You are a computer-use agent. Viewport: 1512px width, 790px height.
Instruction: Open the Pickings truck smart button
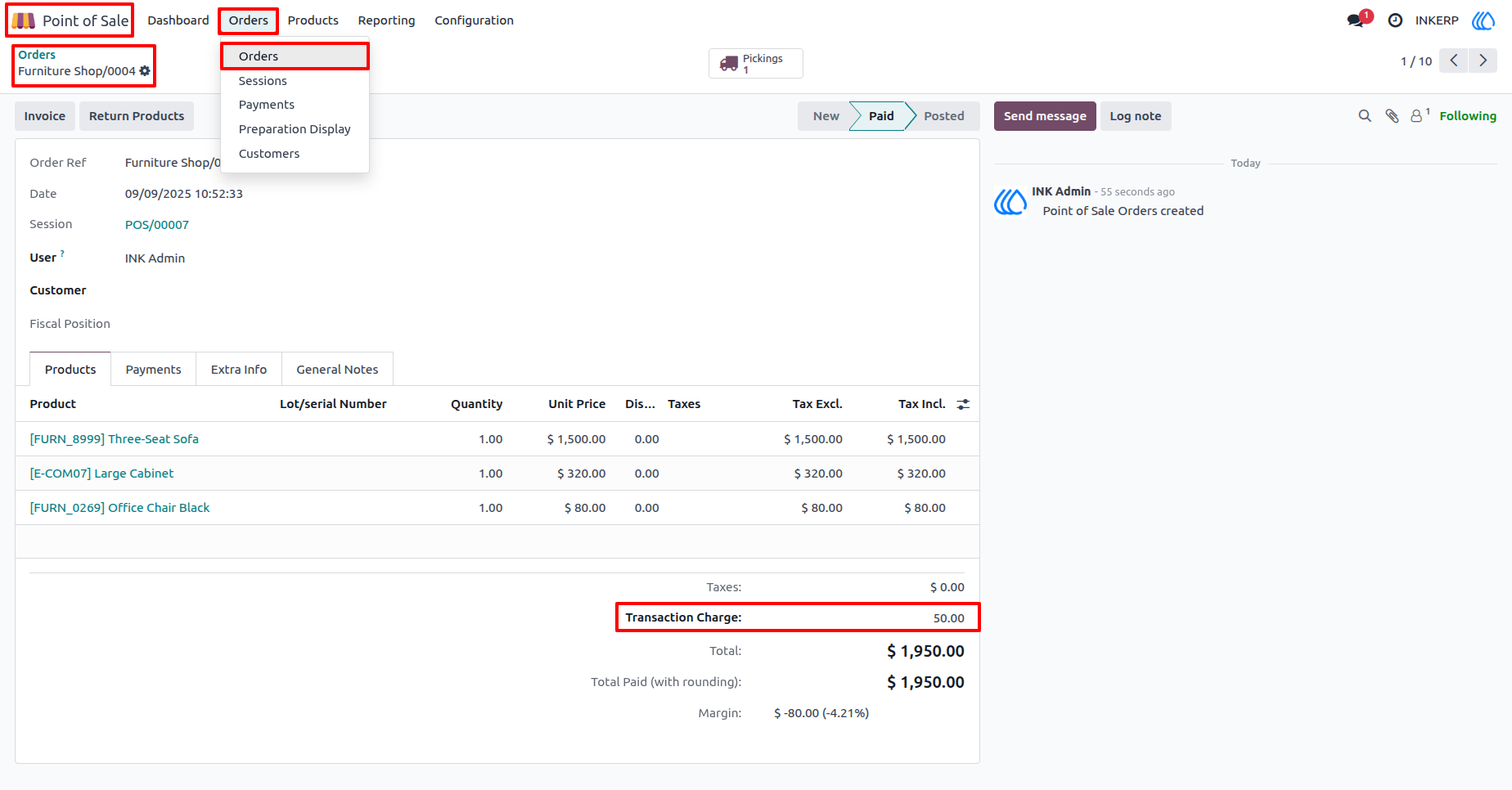point(756,63)
